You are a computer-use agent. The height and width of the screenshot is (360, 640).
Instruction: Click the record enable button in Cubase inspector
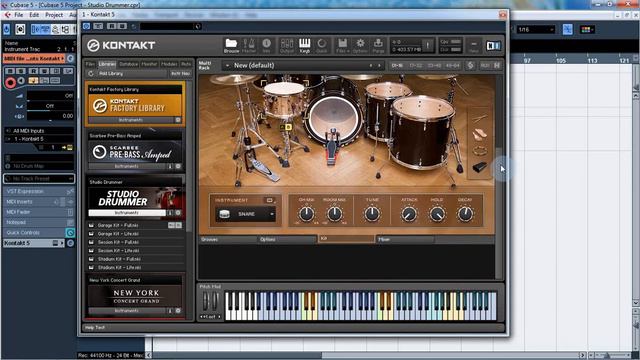click(11, 82)
